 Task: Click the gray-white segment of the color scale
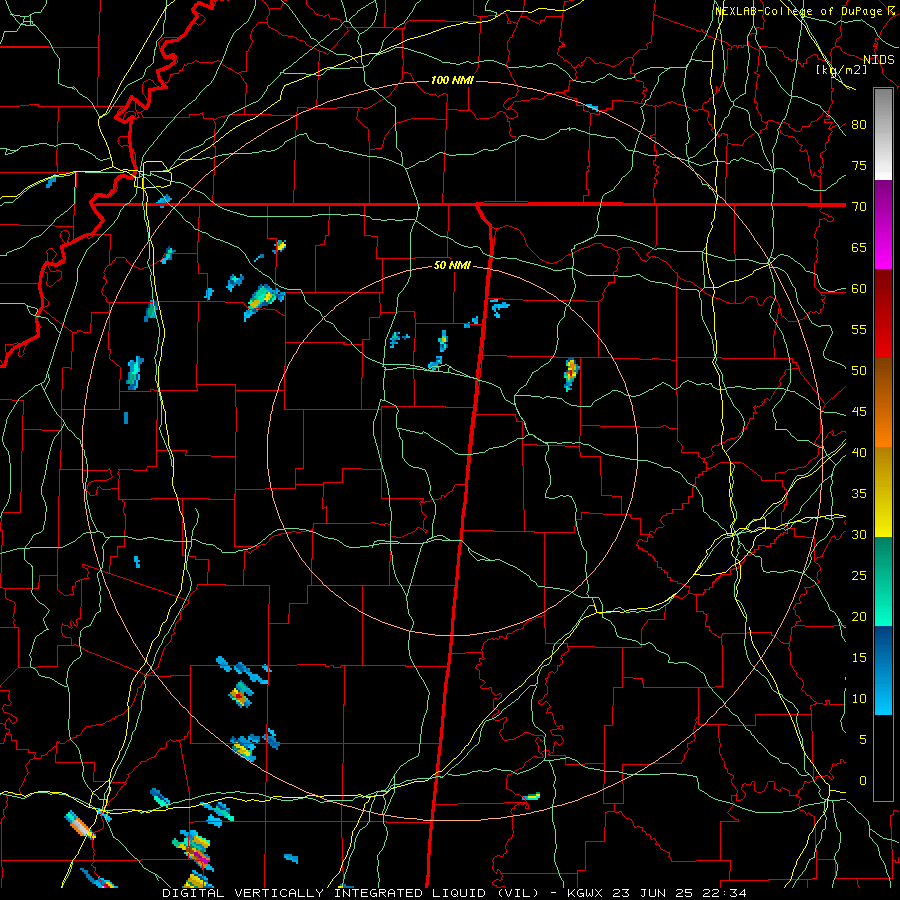point(883,134)
